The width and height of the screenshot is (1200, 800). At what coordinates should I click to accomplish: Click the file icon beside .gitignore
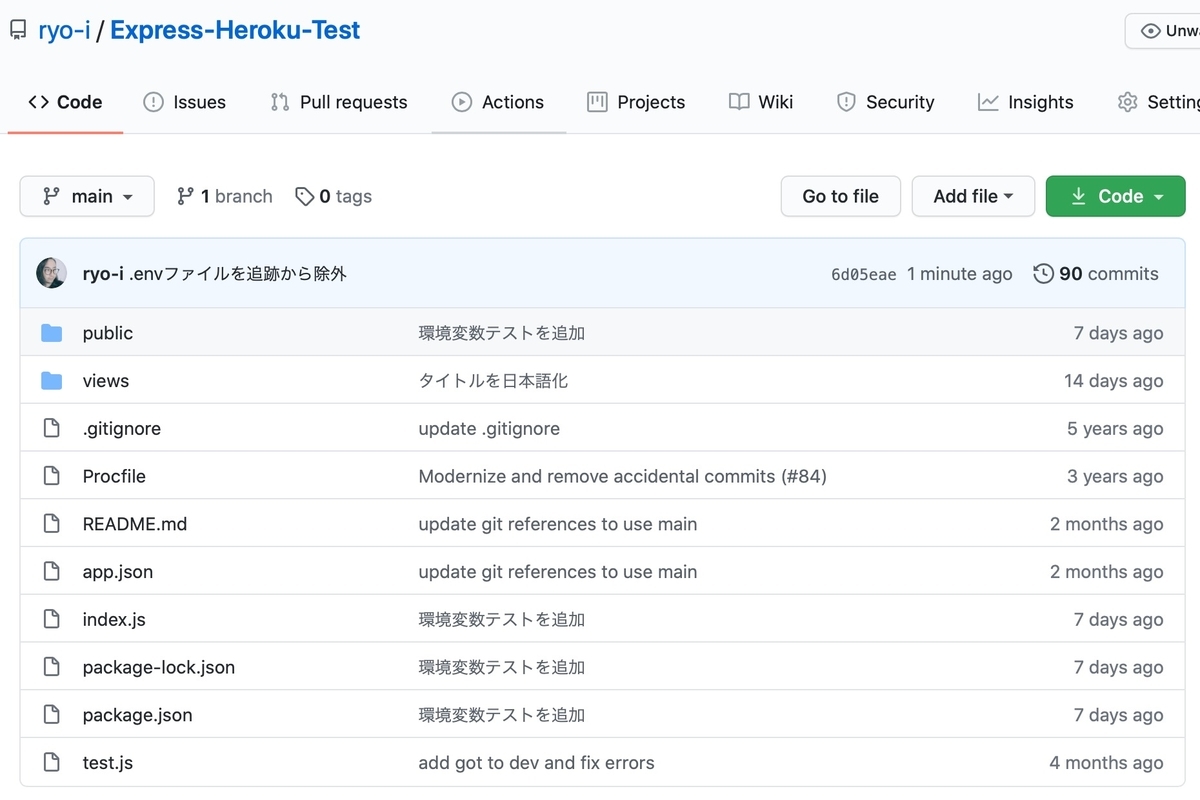52,428
